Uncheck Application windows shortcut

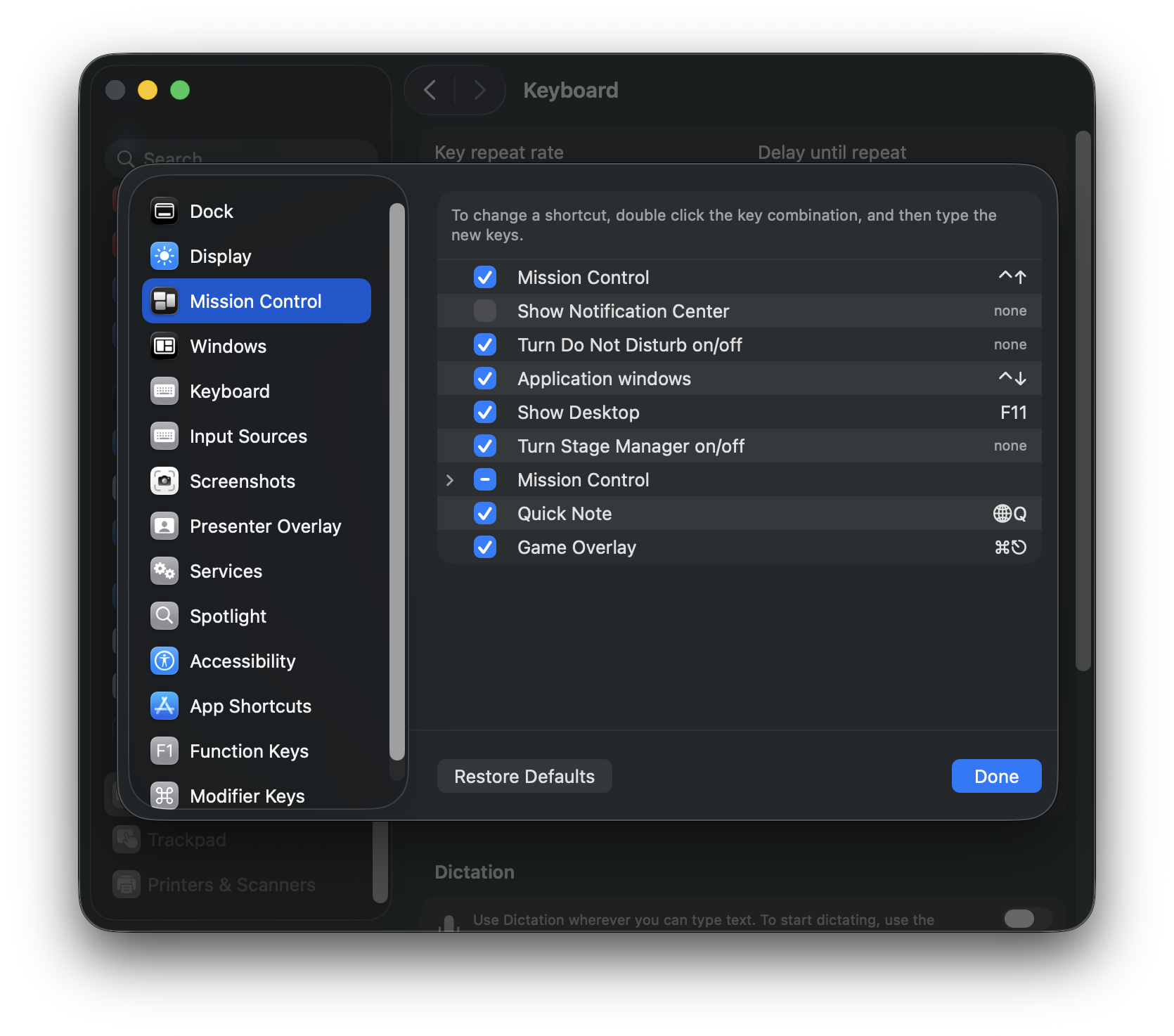tap(485, 378)
